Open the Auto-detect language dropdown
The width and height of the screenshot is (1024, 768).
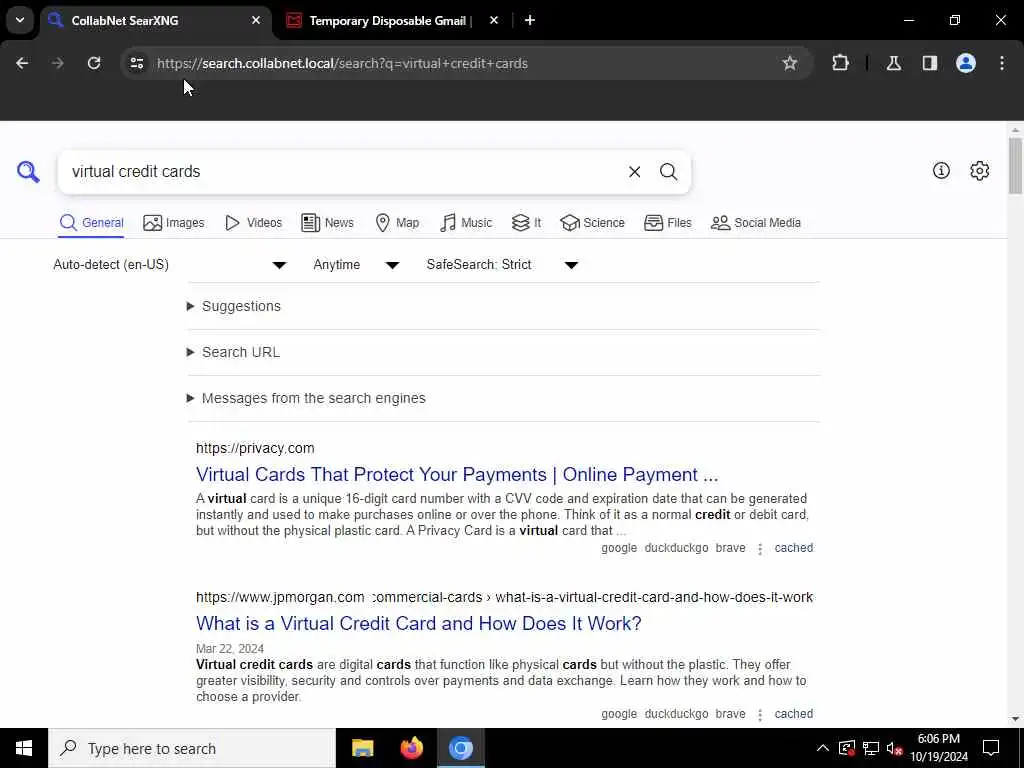click(x=170, y=264)
